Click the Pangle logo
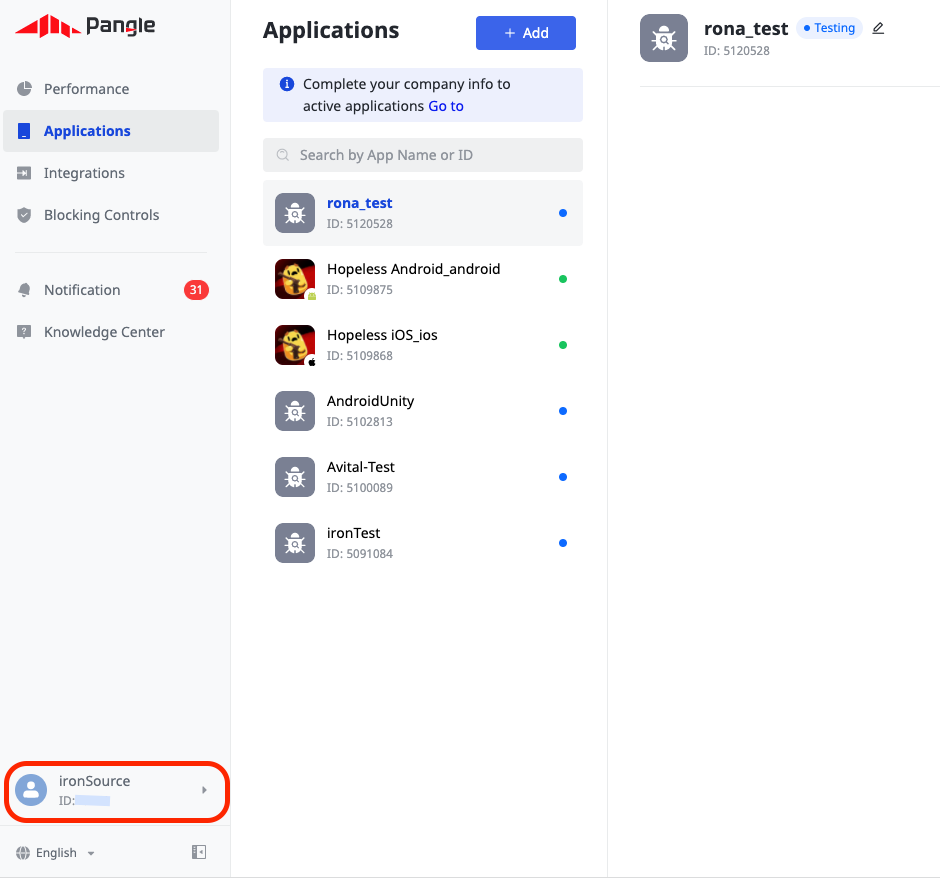This screenshot has height=880, width=940. 85,26
